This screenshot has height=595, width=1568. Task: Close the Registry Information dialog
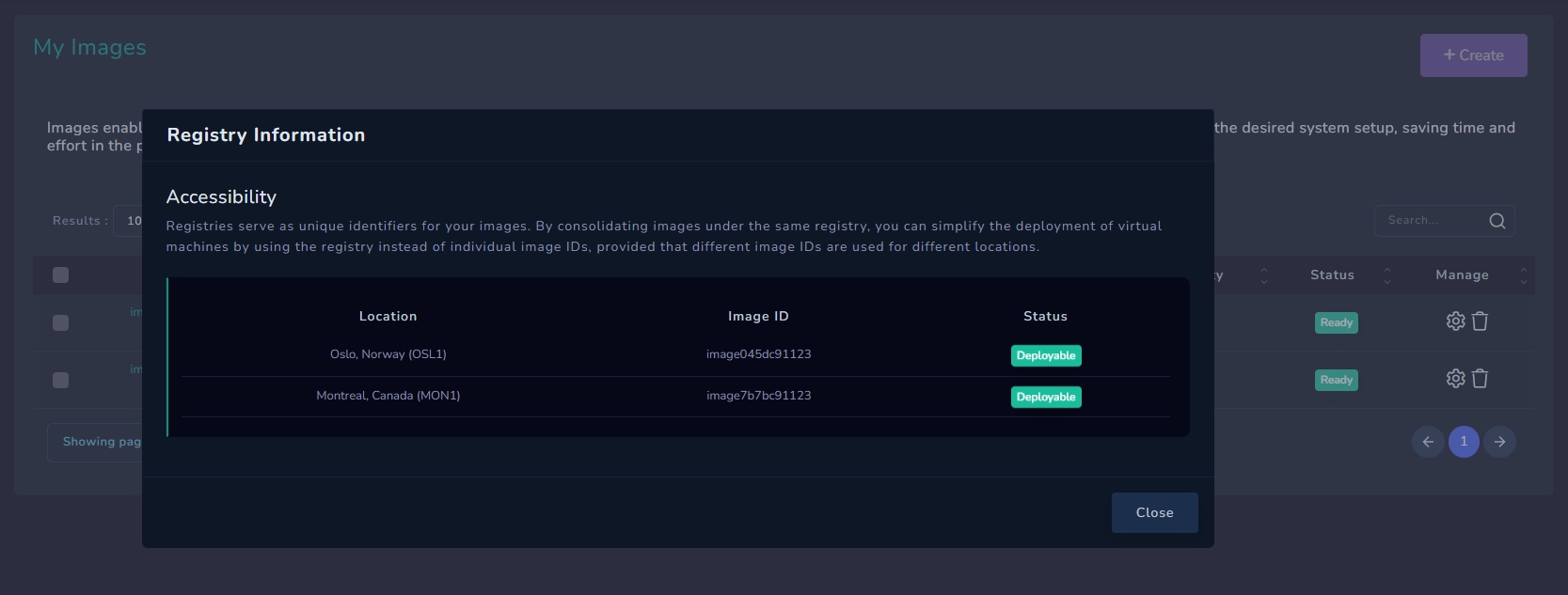coord(1154,512)
